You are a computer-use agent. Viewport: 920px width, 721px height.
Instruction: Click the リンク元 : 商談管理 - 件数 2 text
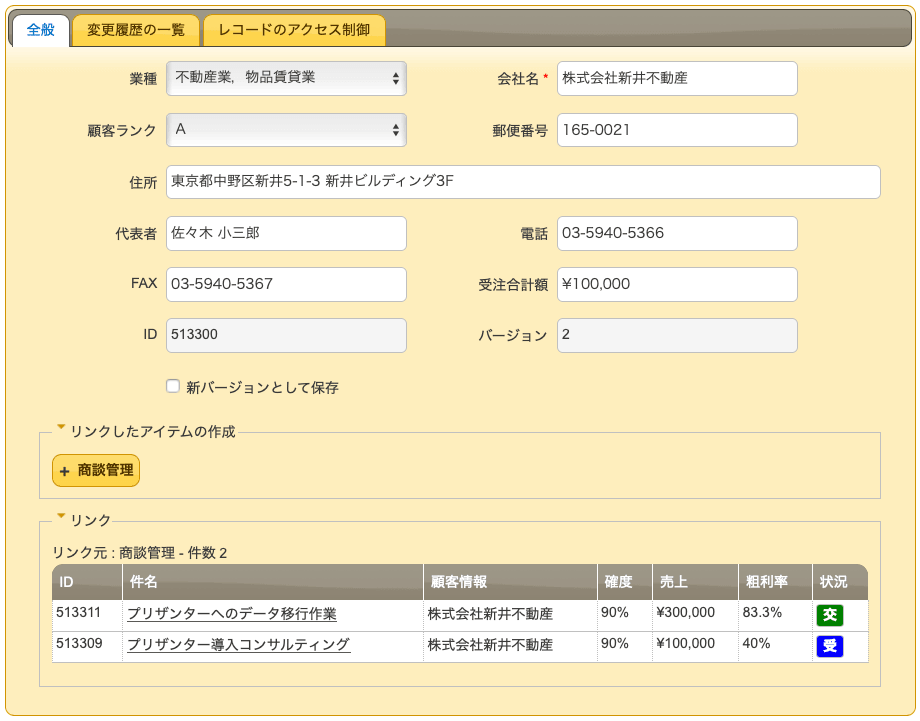pos(140,553)
